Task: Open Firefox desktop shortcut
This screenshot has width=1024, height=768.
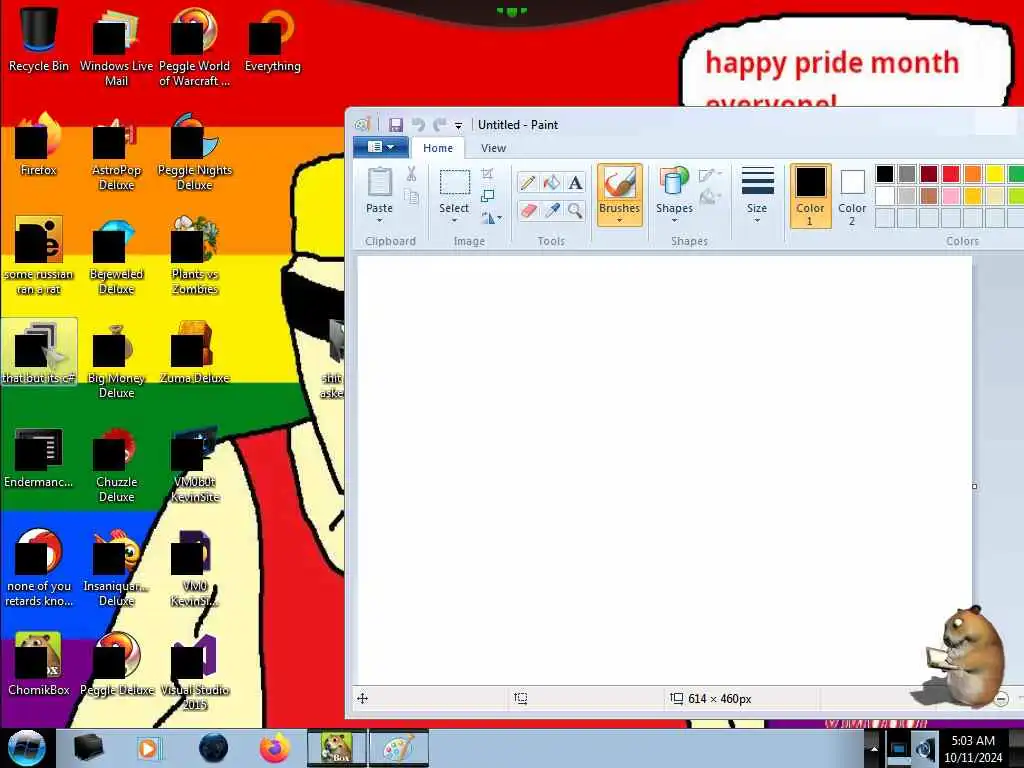Action: (x=39, y=145)
